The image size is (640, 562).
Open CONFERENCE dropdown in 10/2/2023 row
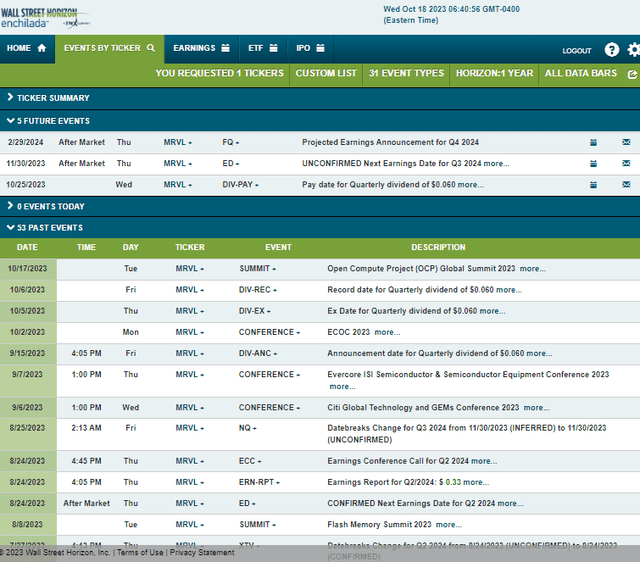[269, 332]
